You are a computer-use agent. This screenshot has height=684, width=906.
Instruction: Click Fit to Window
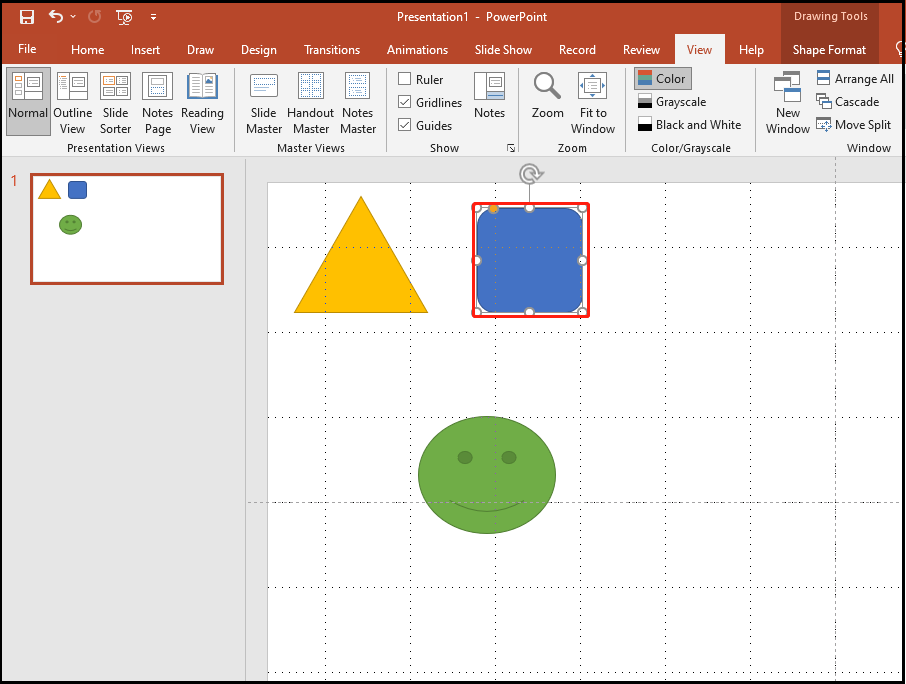pos(593,104)
